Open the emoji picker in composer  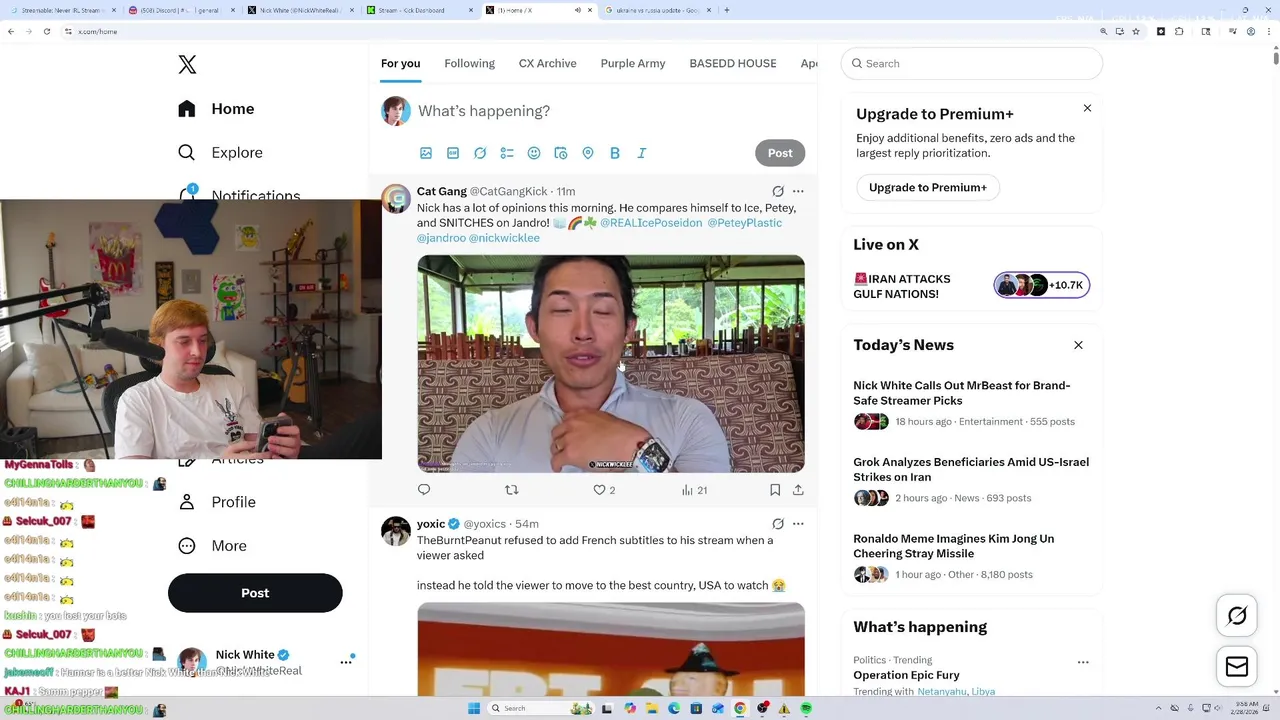(534, 153)
